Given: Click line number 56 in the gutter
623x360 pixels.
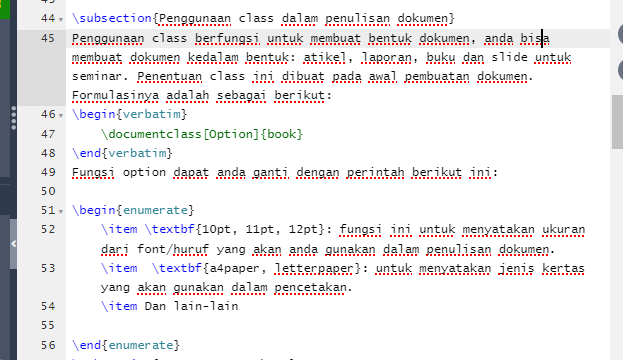Looking at the screenshot, I should coord(48,345).
